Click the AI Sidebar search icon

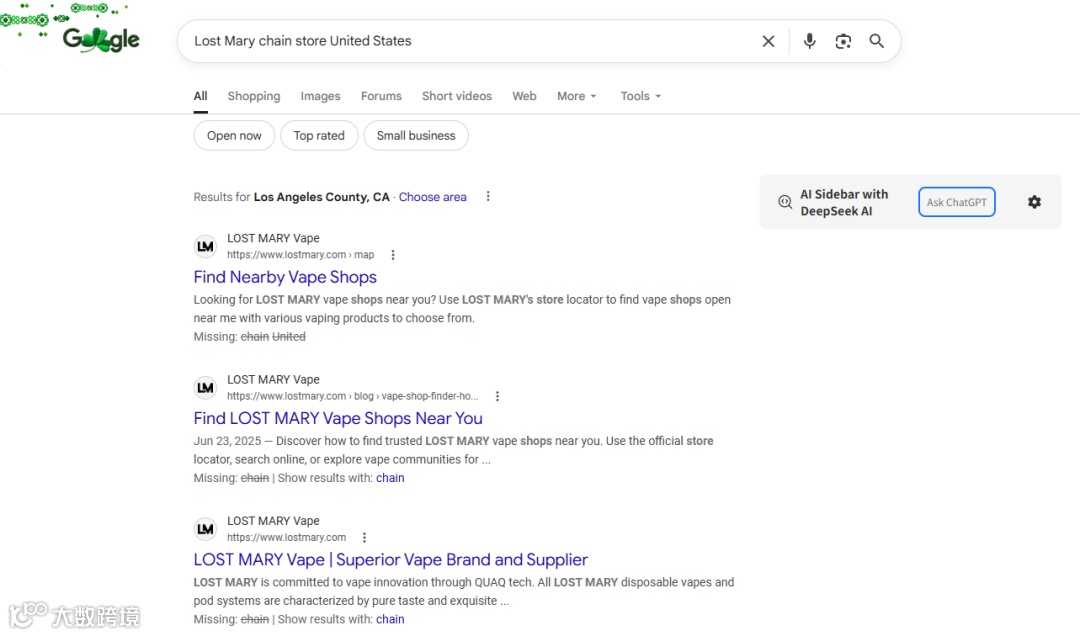[x=785, y=202]
